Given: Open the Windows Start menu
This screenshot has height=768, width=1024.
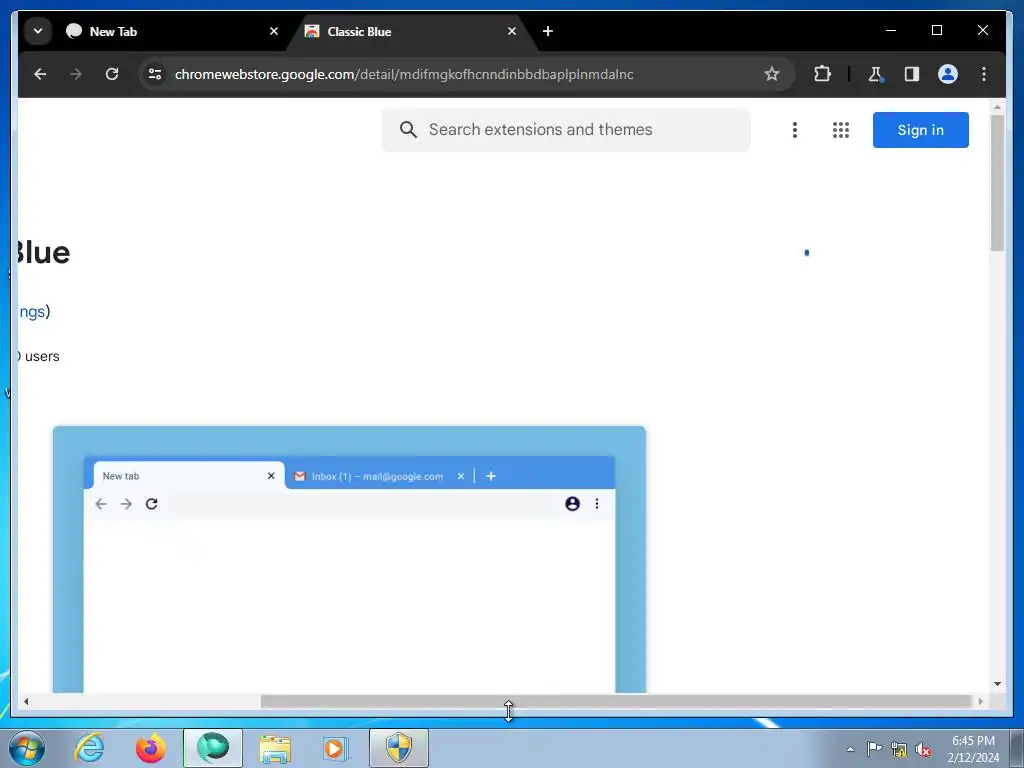Looking at the screenshot, I should click(27, 748).
